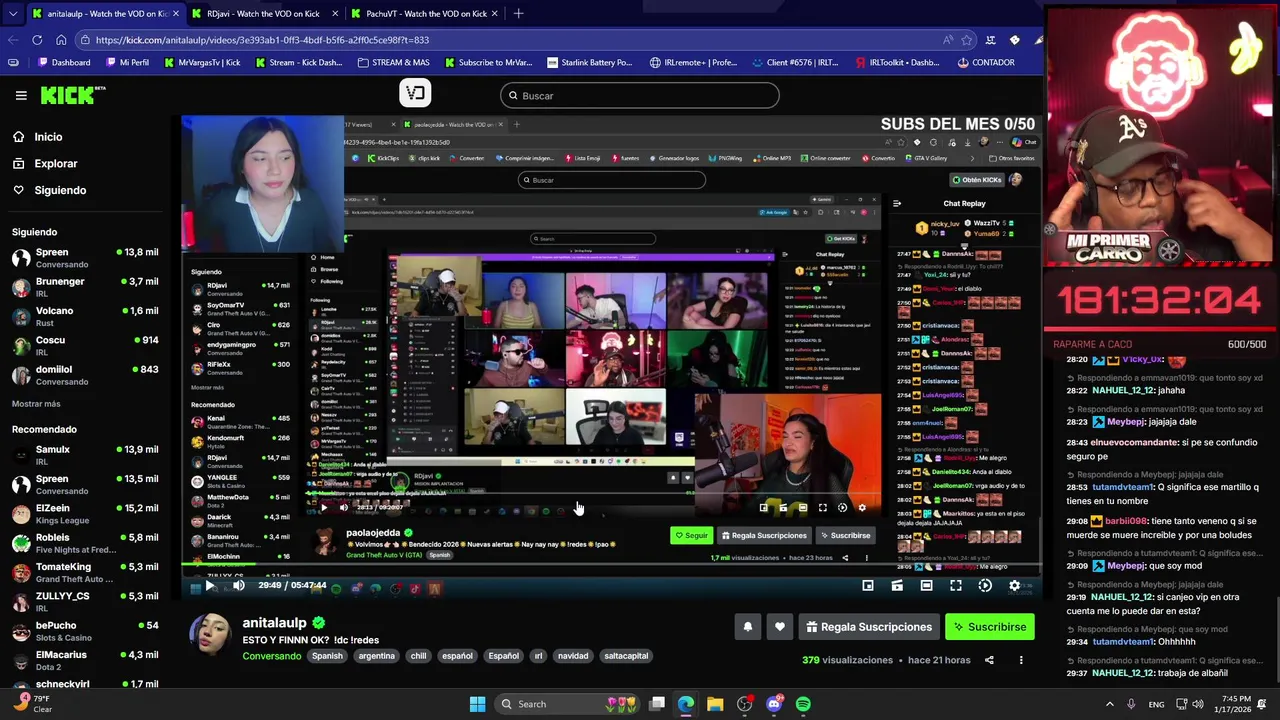
Task: Click the taskbar weather widget
Action: 32,704
